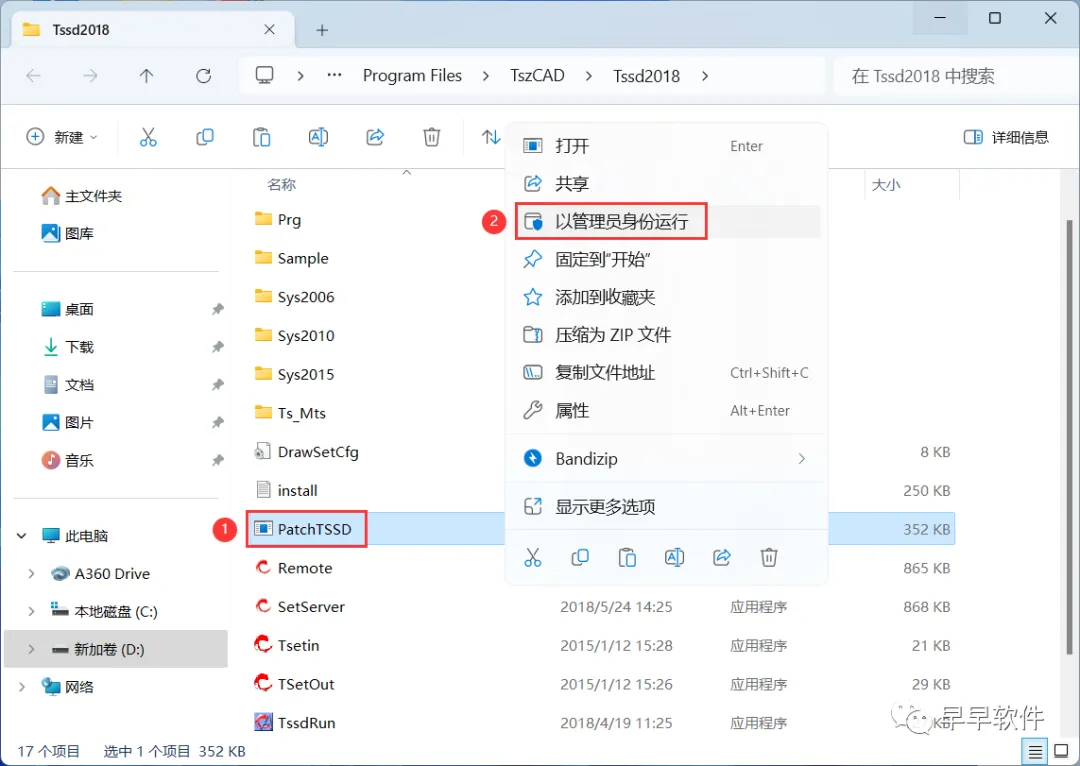Go up one folder level
Viewport: 1080px width, 766px height.
[x=146, y=76]
